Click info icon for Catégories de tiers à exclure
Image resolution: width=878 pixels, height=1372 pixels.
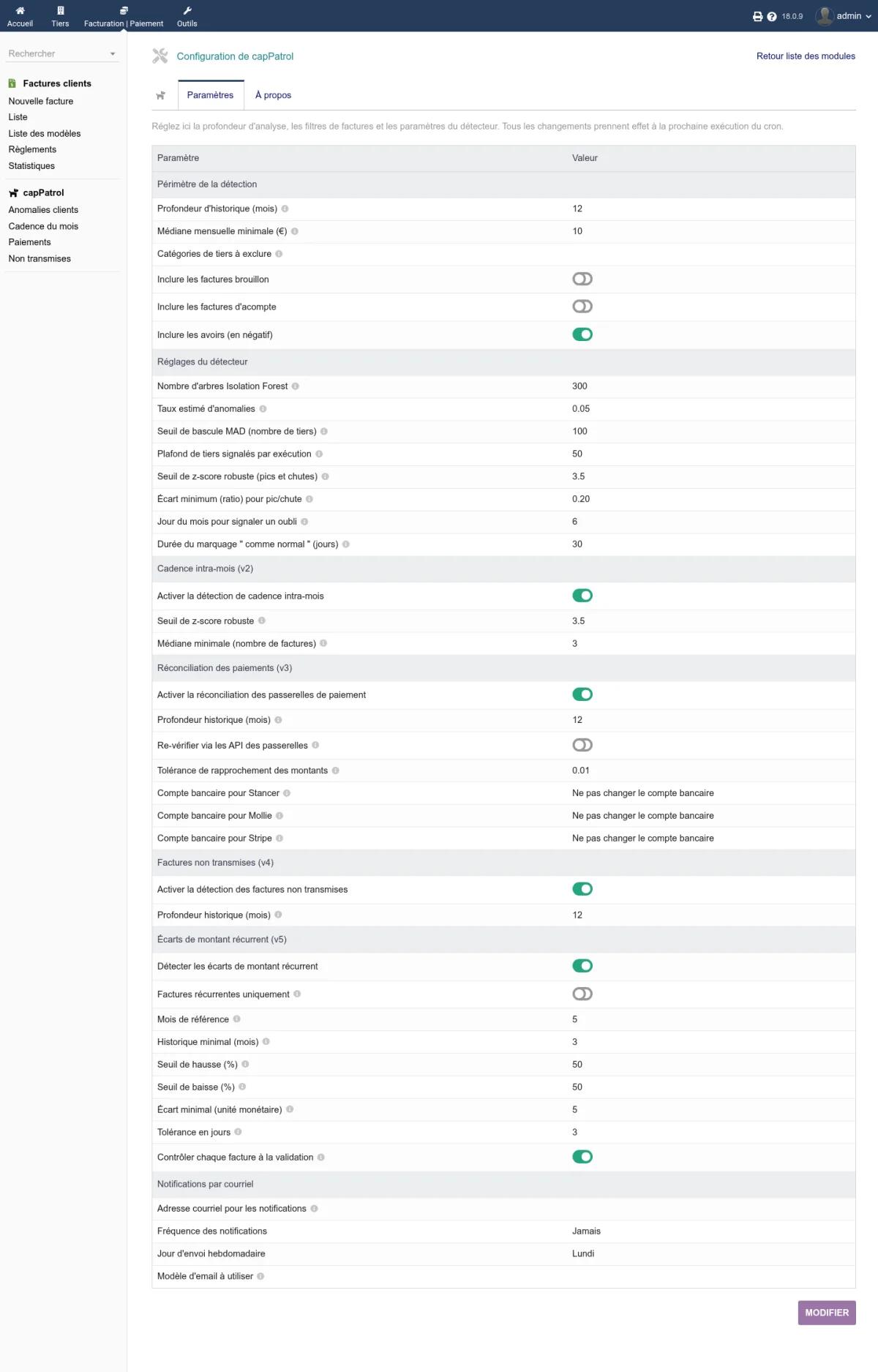pos(279,254)
